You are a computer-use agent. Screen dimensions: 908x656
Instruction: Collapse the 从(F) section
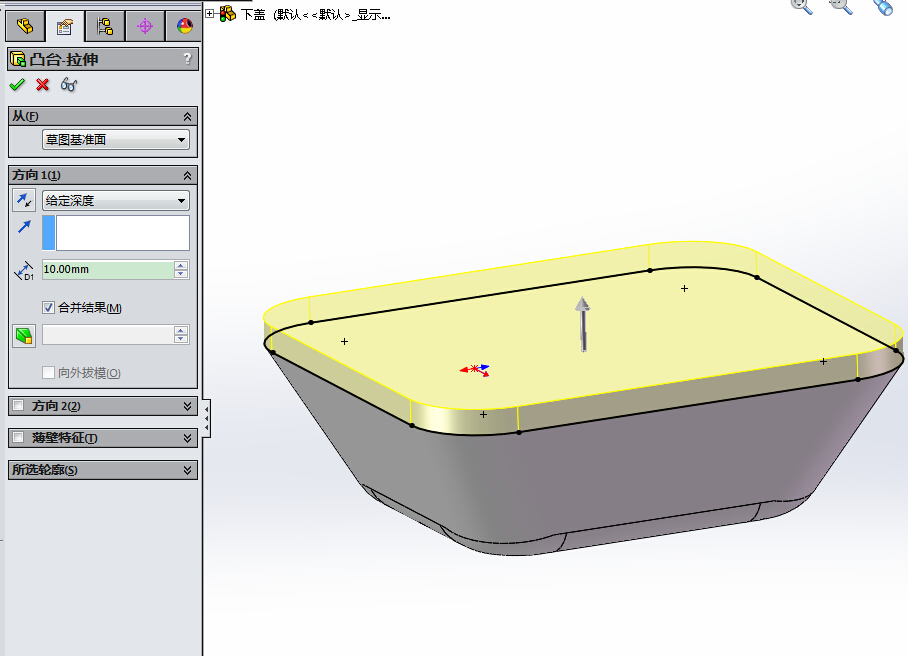pos(187,116)
